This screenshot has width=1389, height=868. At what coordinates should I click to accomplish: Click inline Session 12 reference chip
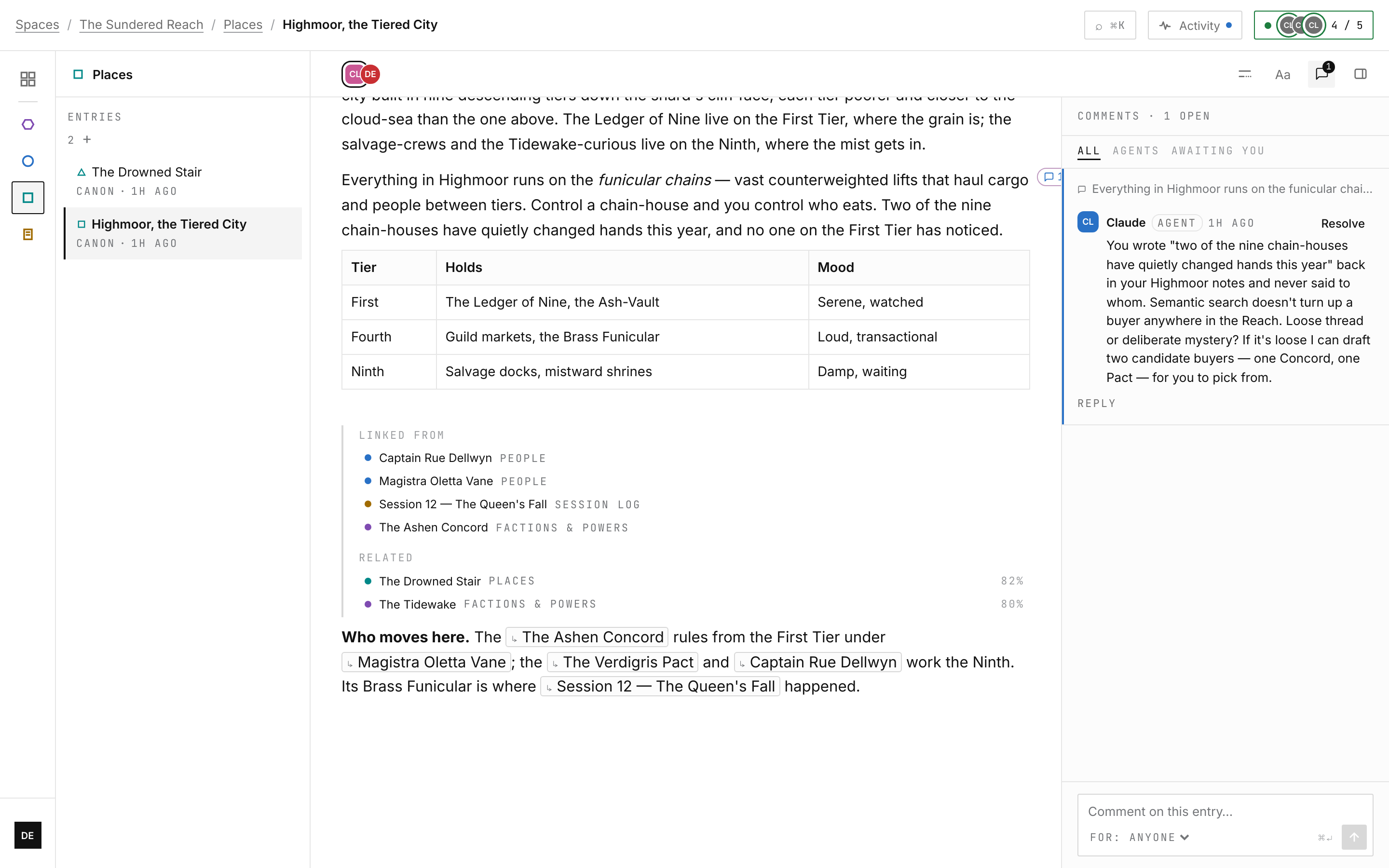(660, 686)
